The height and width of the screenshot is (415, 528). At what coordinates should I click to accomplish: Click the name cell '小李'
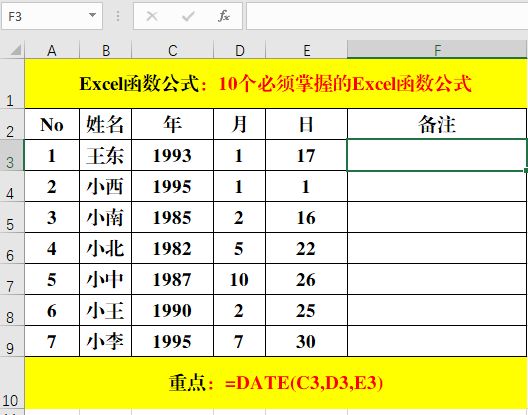[x=105, y=341]
